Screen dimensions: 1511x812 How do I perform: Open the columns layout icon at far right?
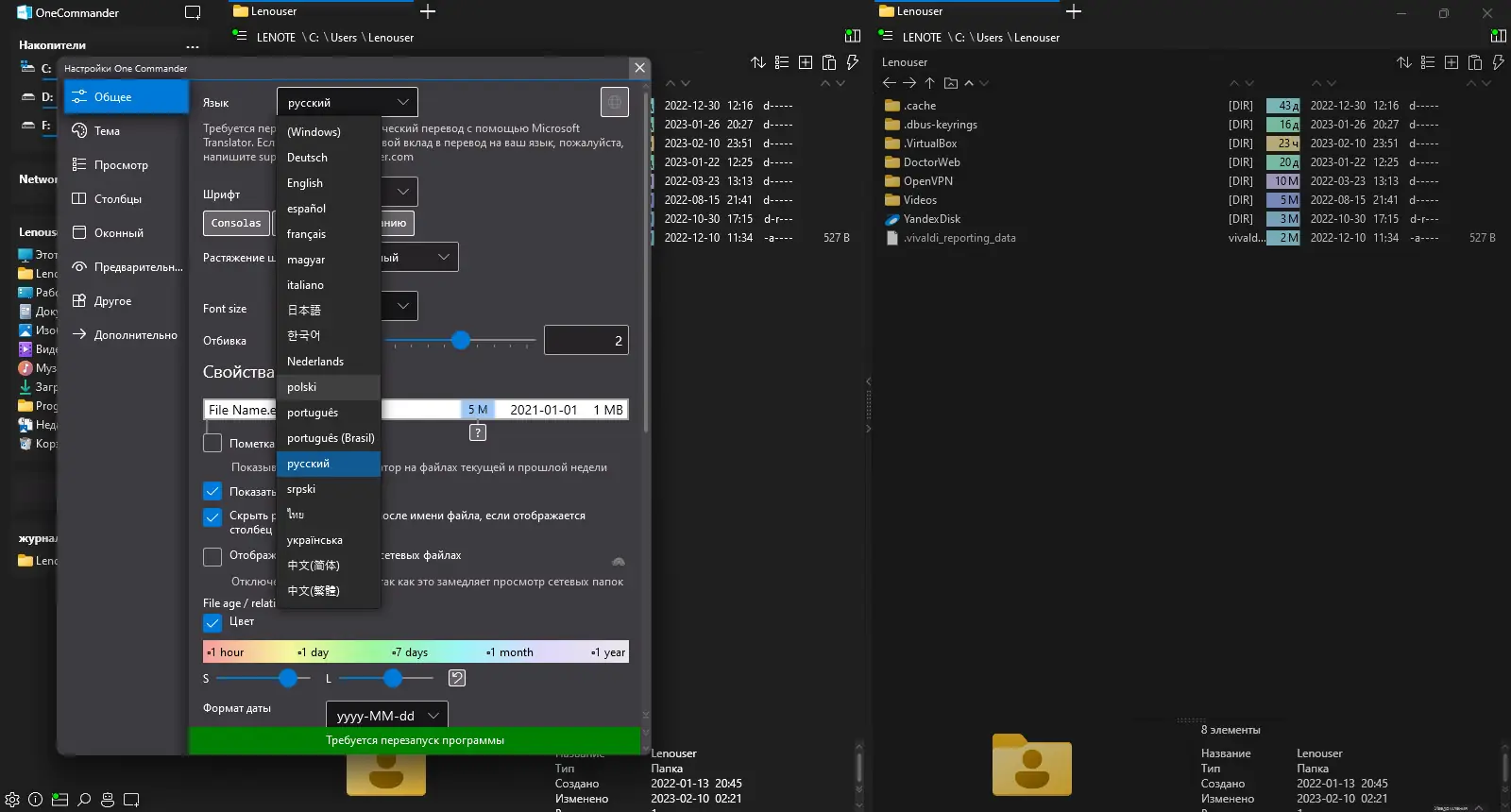coord(1499,36)
